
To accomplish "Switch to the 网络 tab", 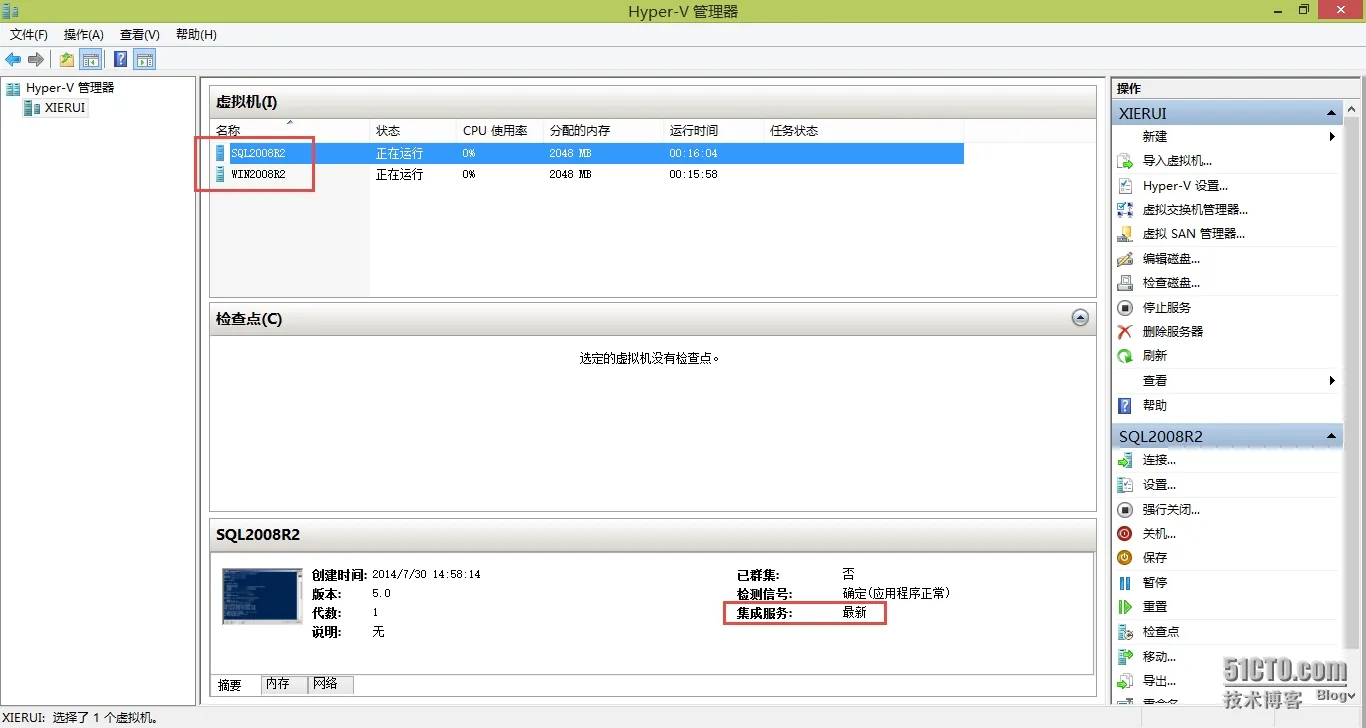I will coord(331,684).
